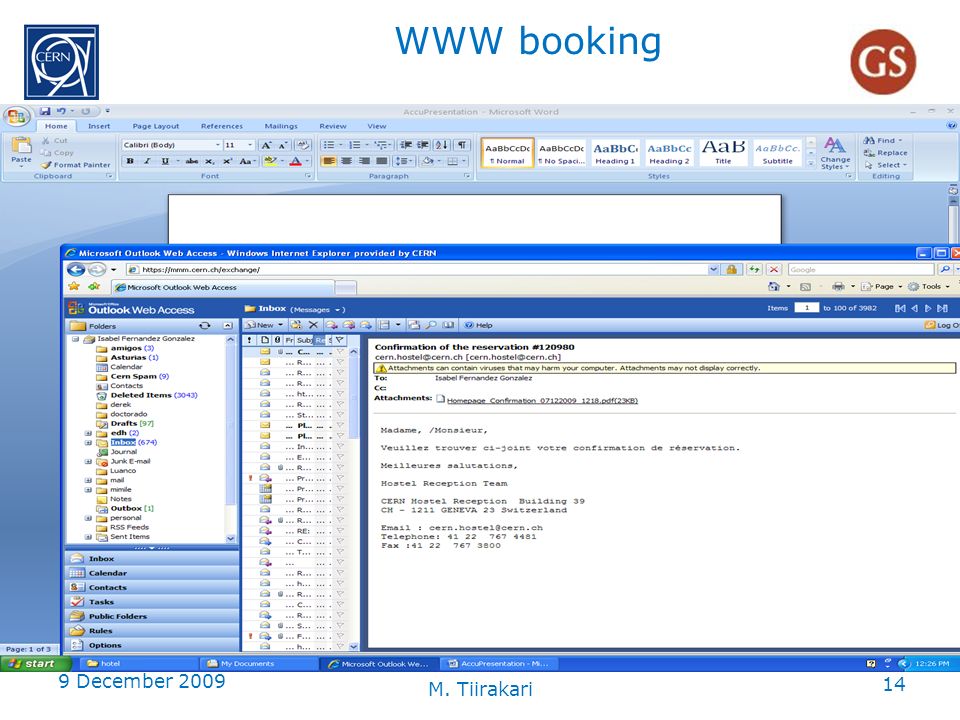Screen dimensions: 960x720
Task: Open the Change Styles dropdown in Word
Action: click(x=835, y=154)
